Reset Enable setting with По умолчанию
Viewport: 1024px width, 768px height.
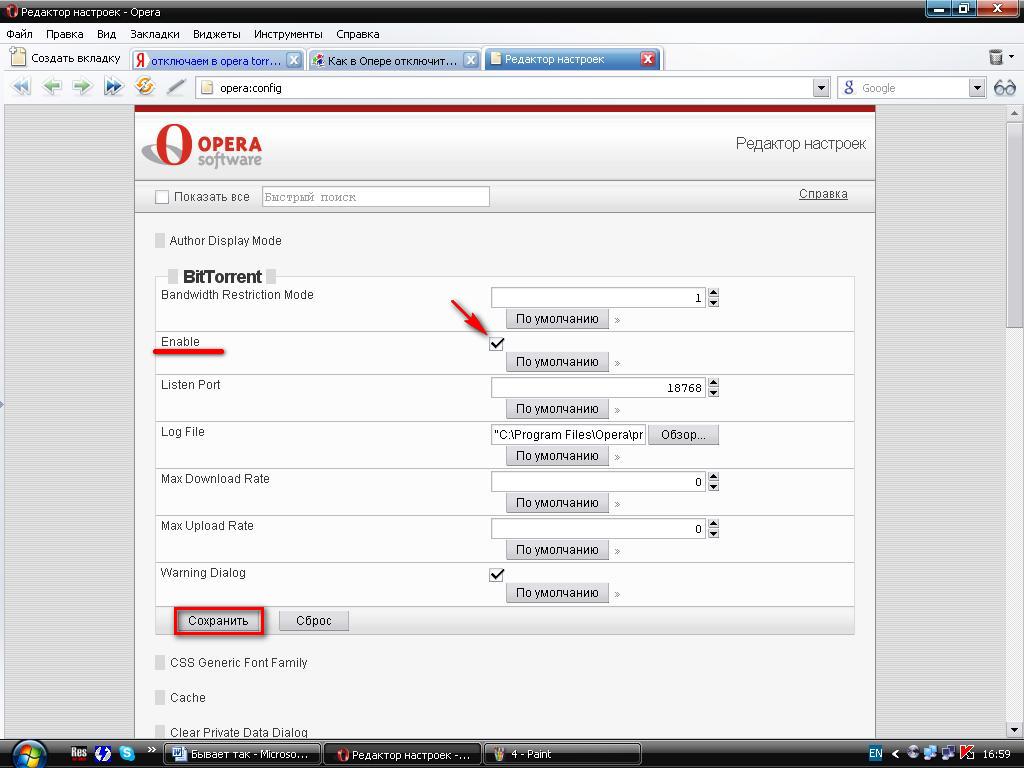pos(557,362)
